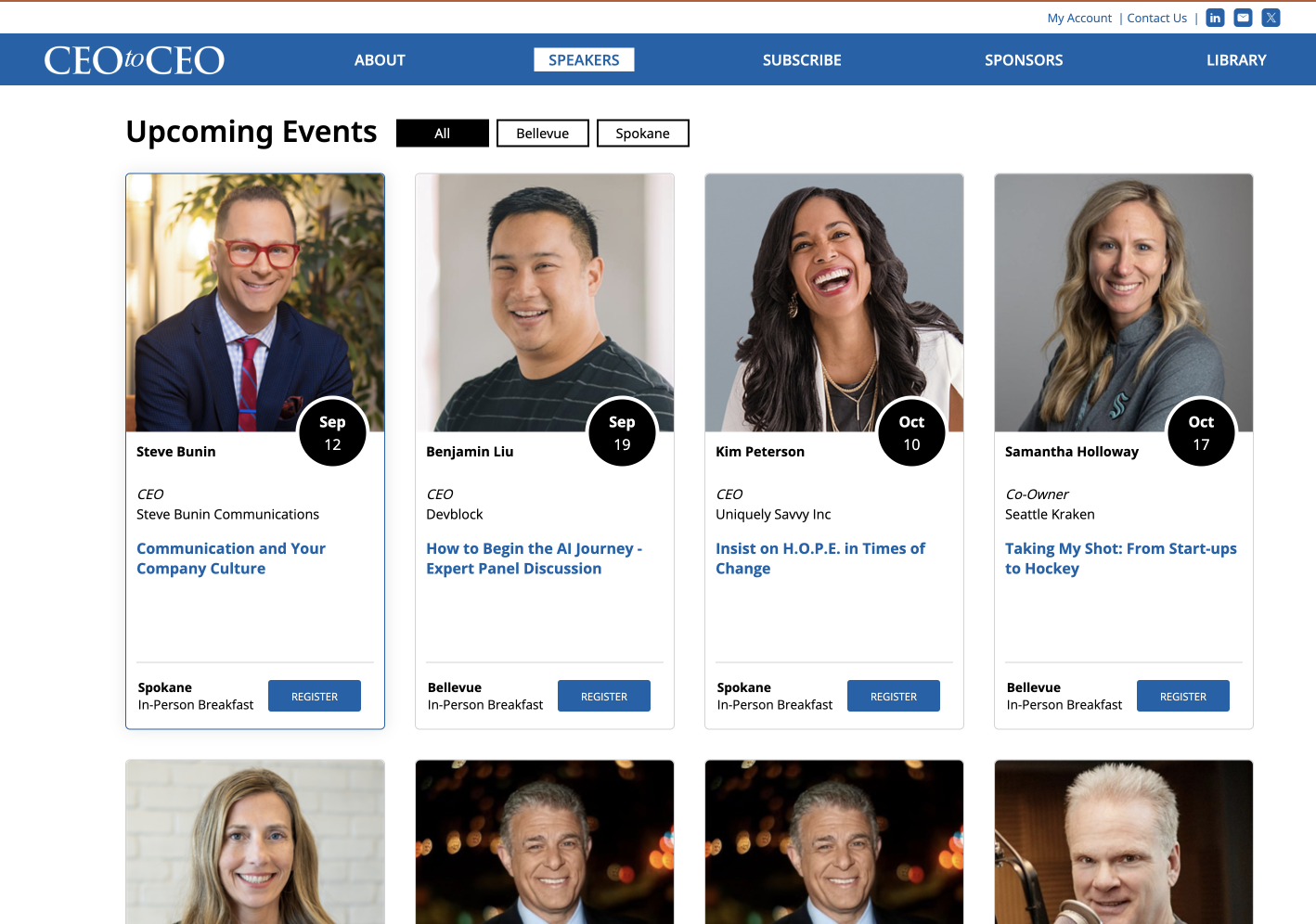
Task: Click the Sep 19 date badge
Action: tap(622, 432)
